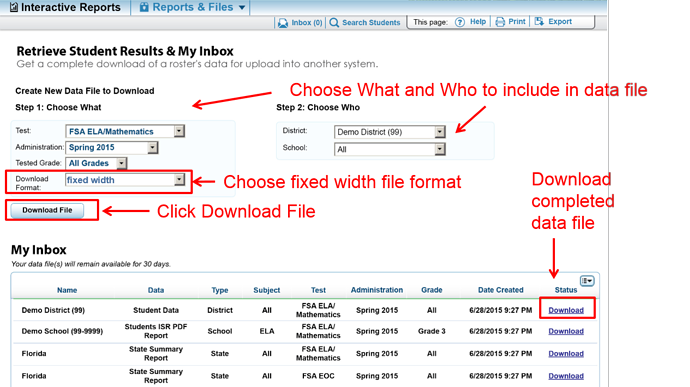Sort inbox by Subject column
Image resolution: width=690 pixels, height=387 pixels.
pos(267,290)
